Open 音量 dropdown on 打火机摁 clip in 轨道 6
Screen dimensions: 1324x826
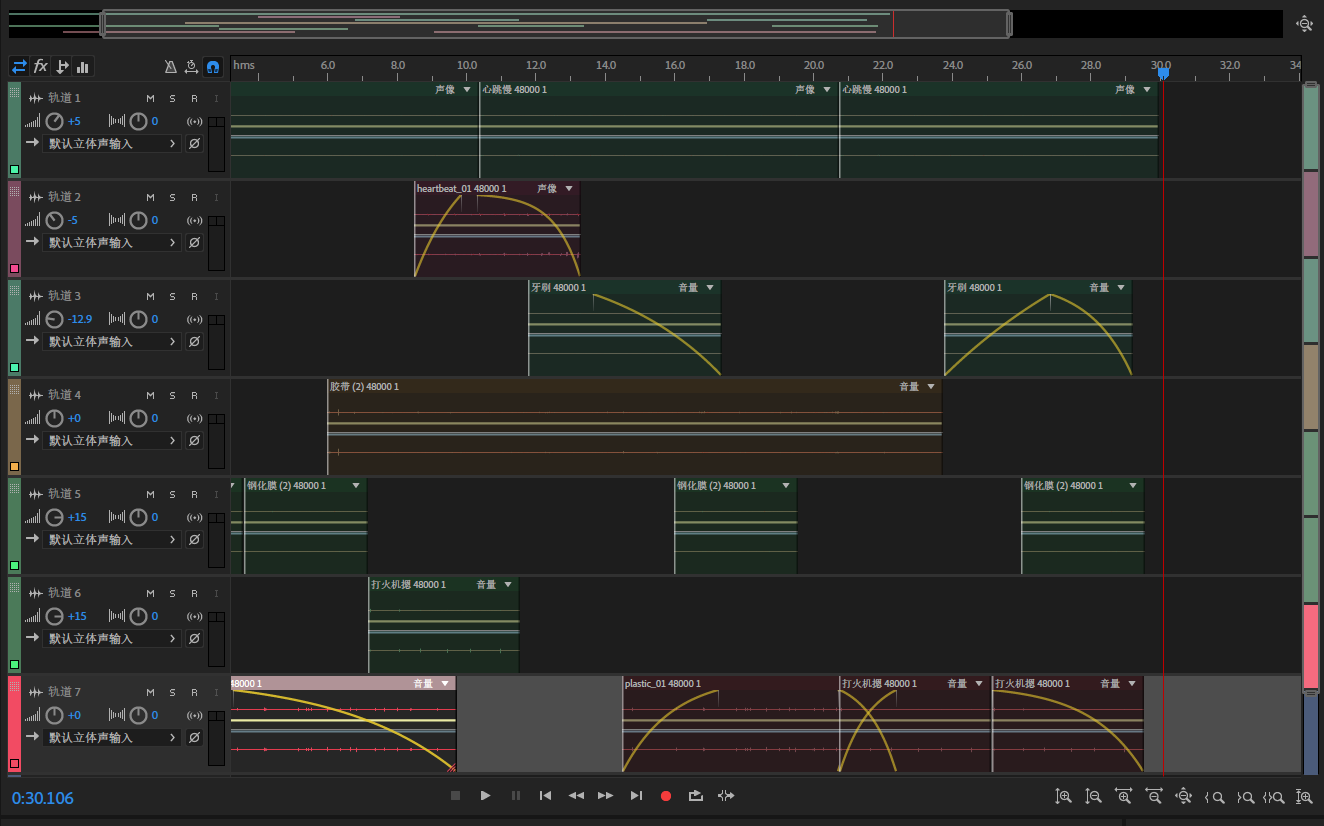[508, 585]
